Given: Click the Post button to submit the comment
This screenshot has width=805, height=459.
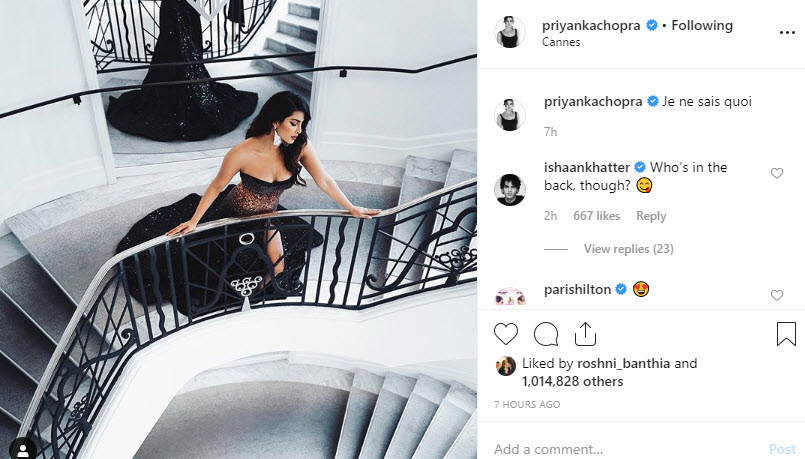Looking at the screenshot, I should [x=782, y=449].
